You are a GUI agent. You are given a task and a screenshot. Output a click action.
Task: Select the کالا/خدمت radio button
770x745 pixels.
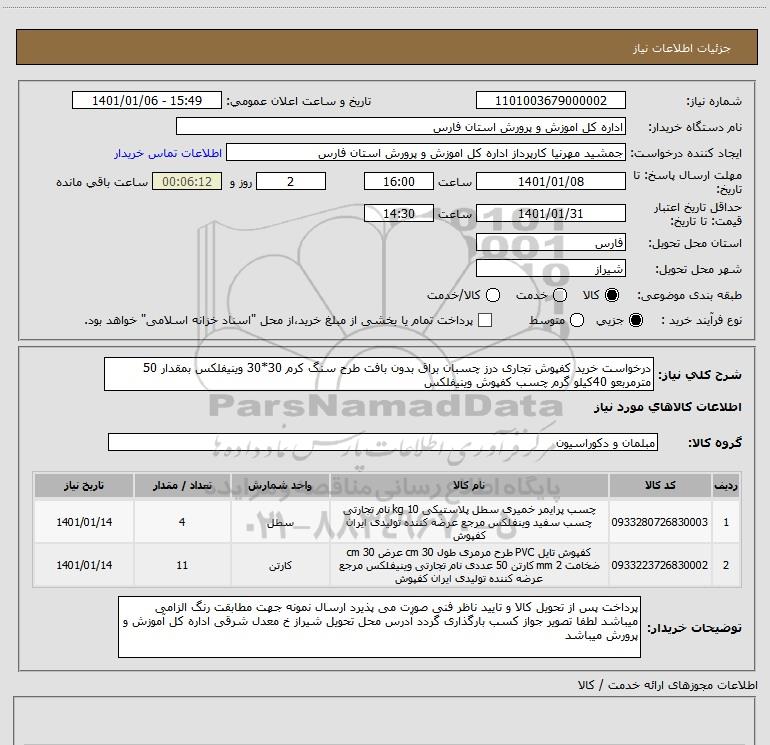tap(493, 296)
